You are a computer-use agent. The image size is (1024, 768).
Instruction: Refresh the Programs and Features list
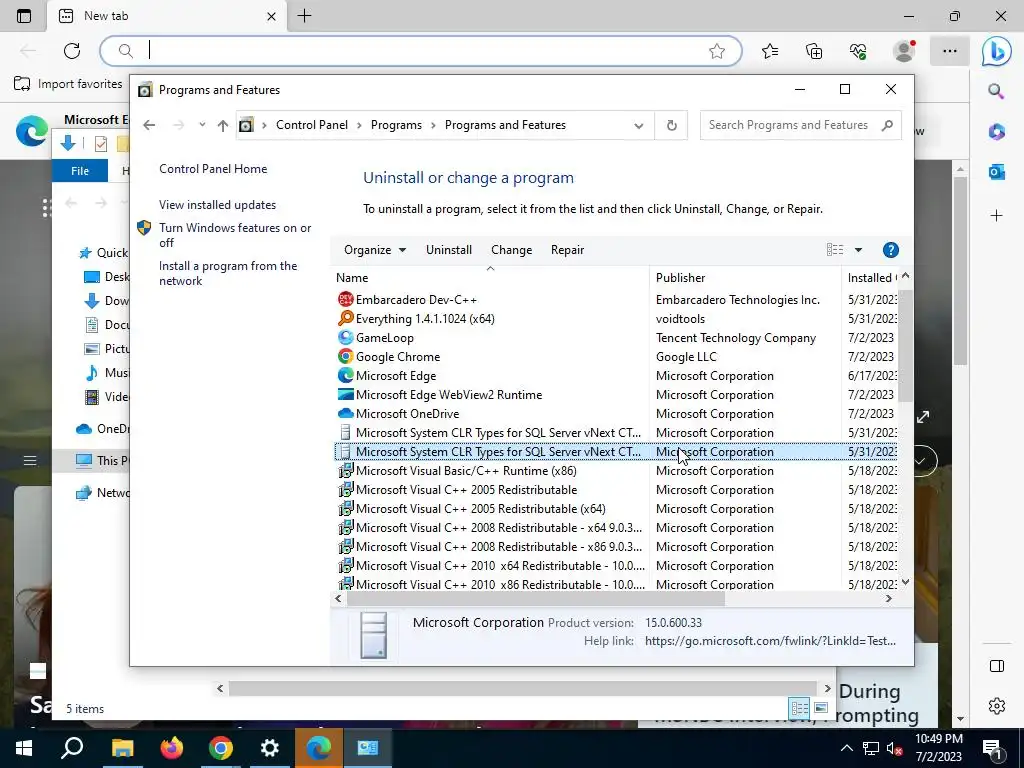point(671,125)
